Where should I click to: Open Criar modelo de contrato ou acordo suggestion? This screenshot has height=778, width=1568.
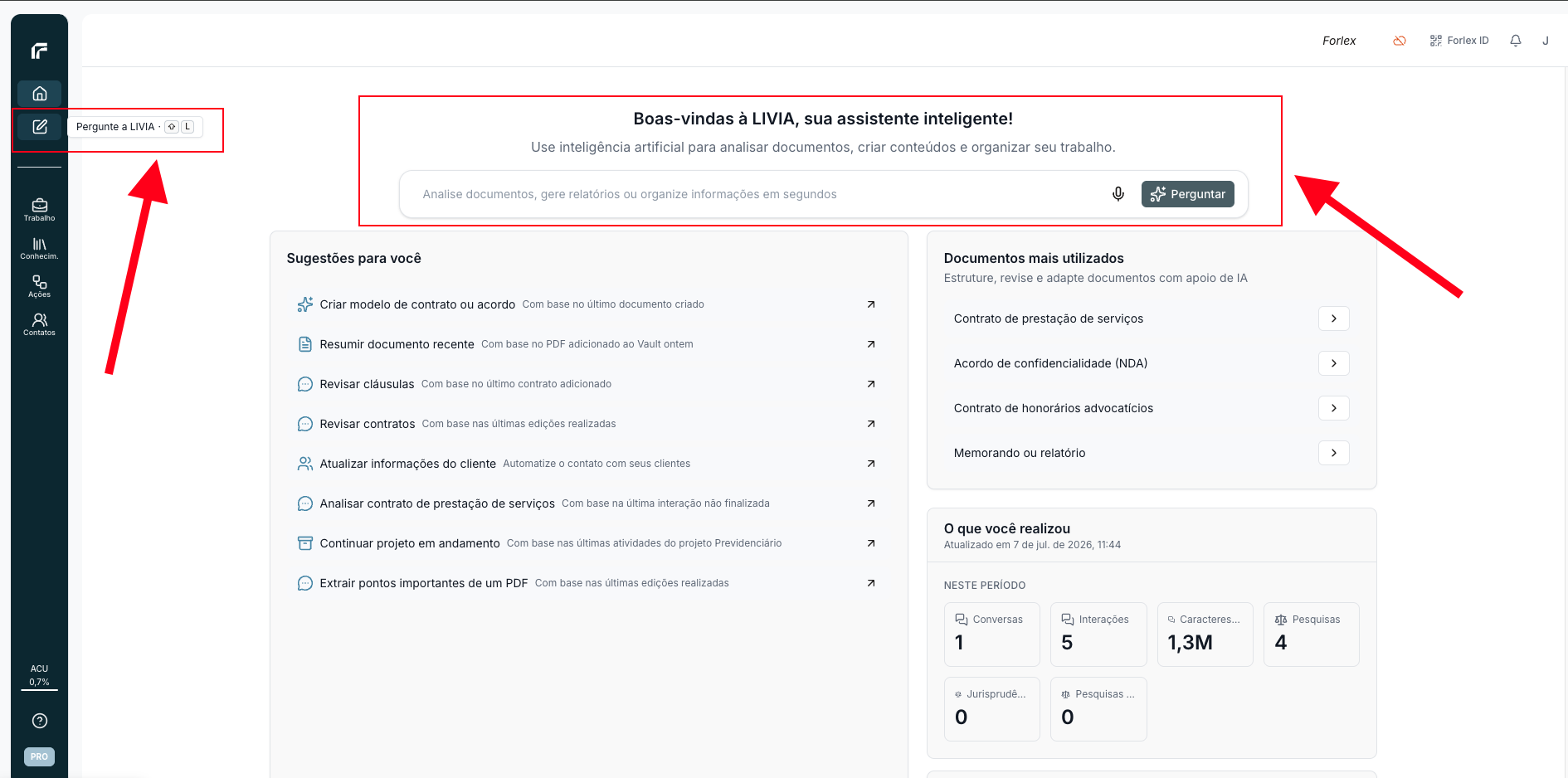click(587, 304)
